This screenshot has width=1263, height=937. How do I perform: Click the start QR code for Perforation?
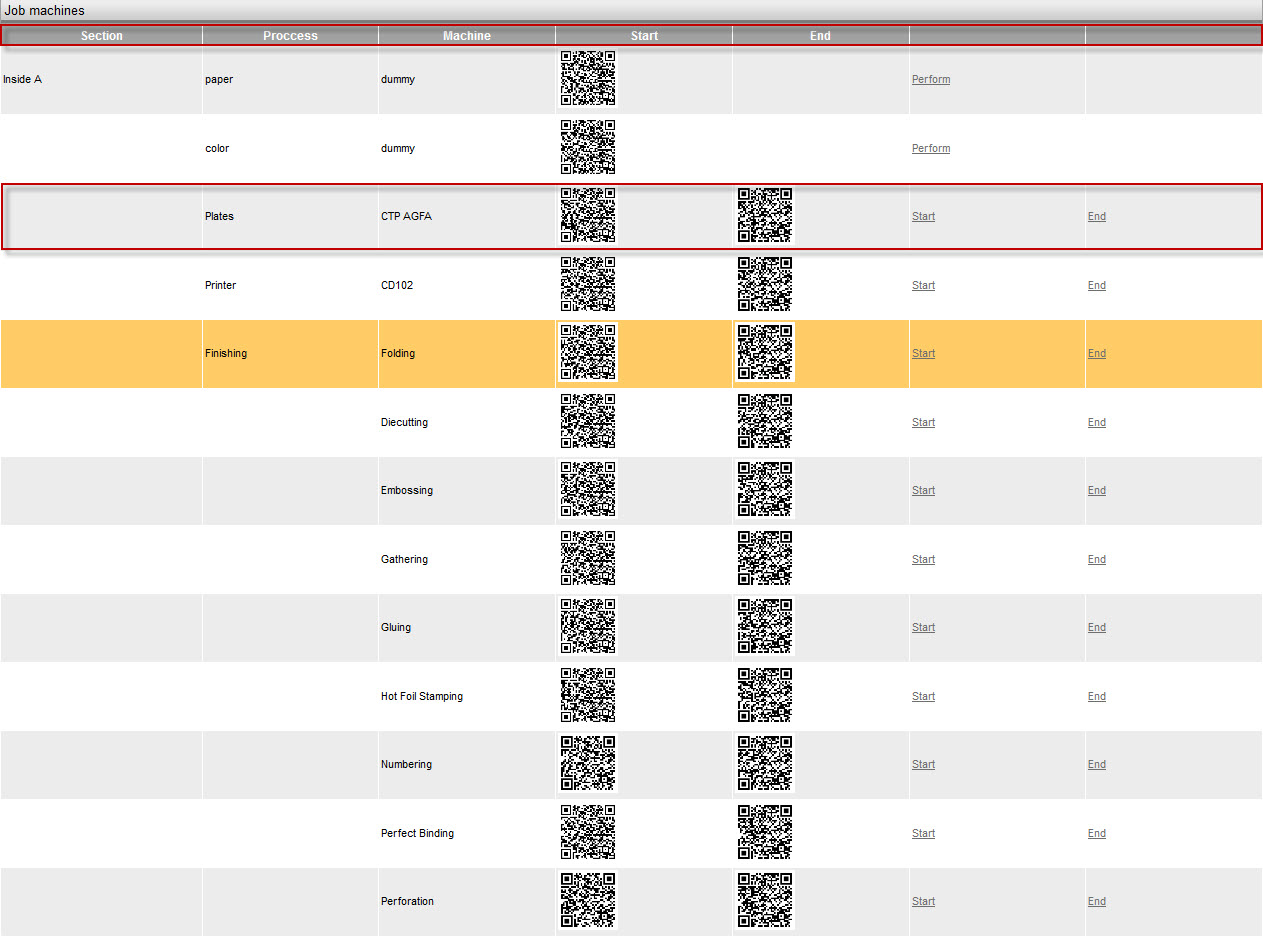[x=588, y=900]
